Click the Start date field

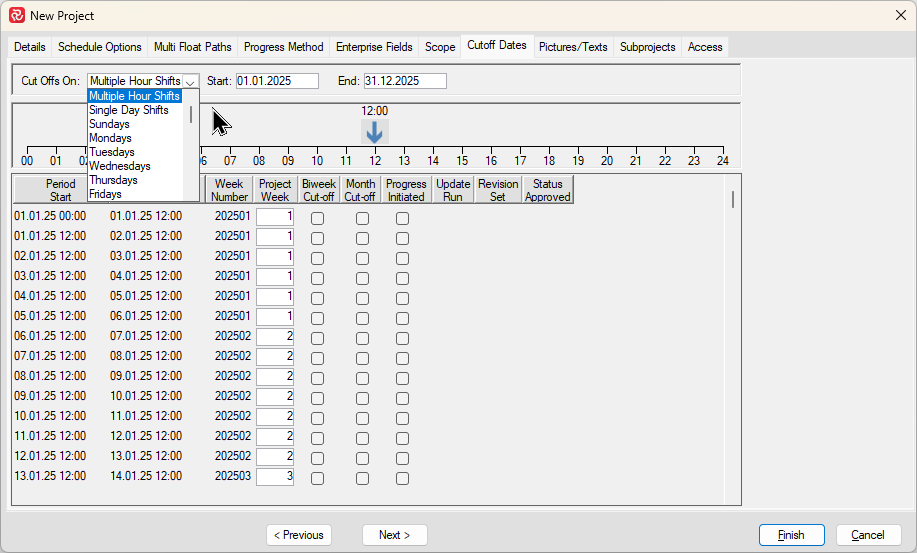click(x=277, y=81)
